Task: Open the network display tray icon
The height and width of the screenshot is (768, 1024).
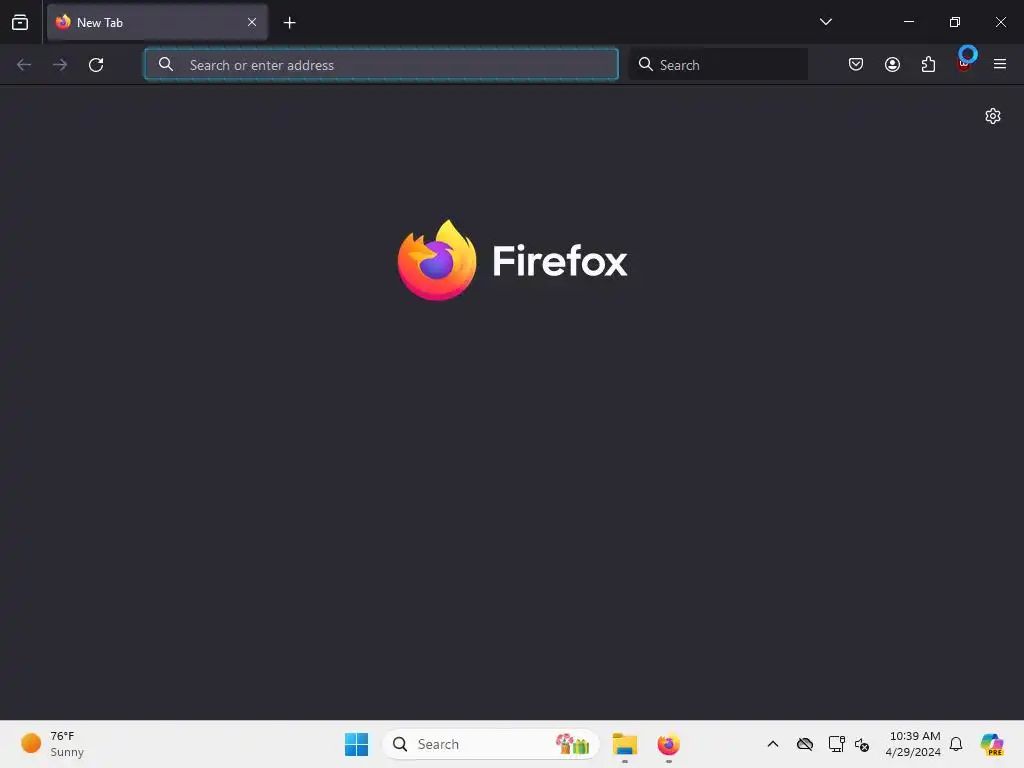Action: [837, 744]
